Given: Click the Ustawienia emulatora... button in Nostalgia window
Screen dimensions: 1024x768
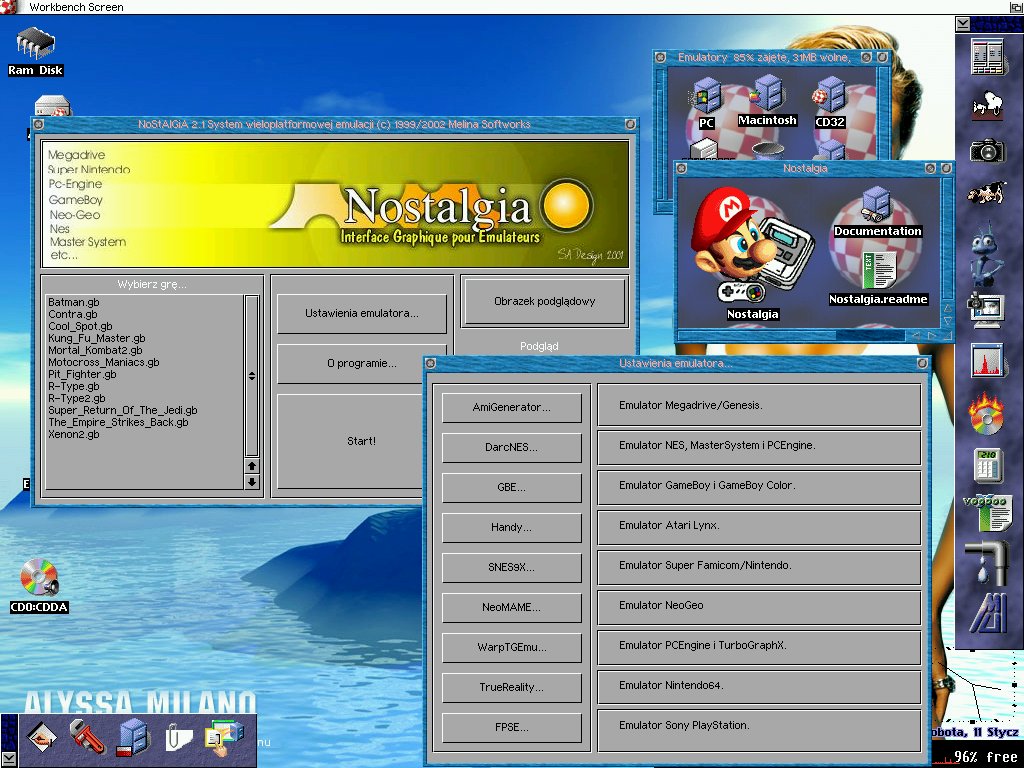Looking at the screenshot, I should tap(362, 313).
